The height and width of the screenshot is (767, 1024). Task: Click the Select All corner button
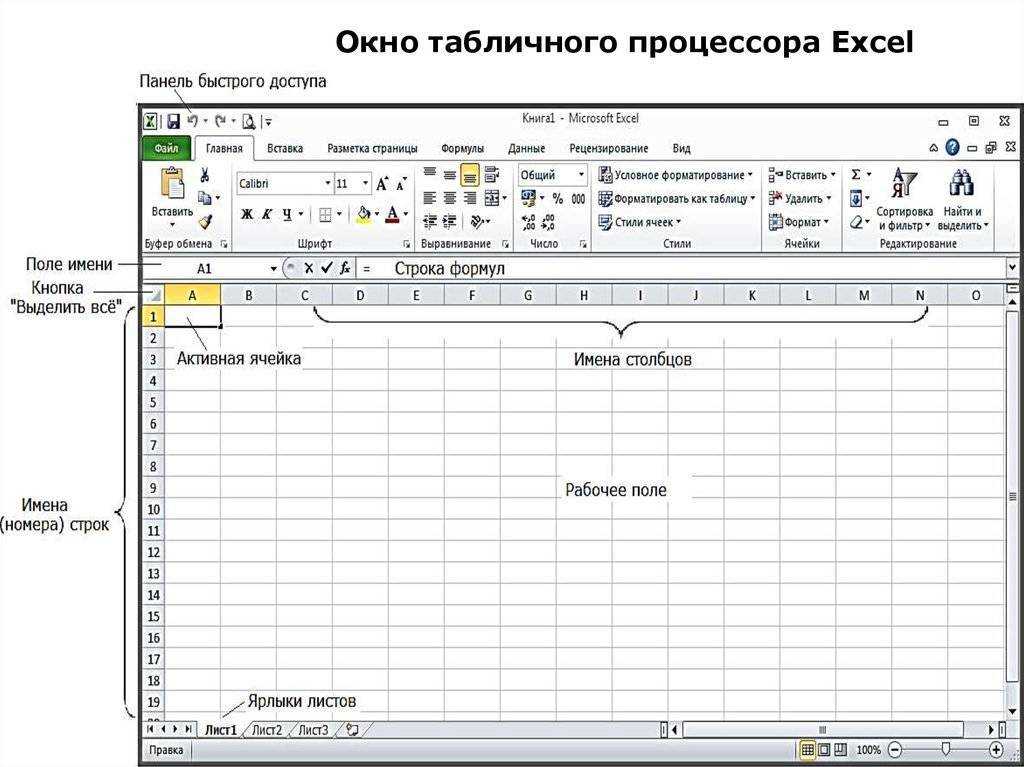tap(153, 295)
